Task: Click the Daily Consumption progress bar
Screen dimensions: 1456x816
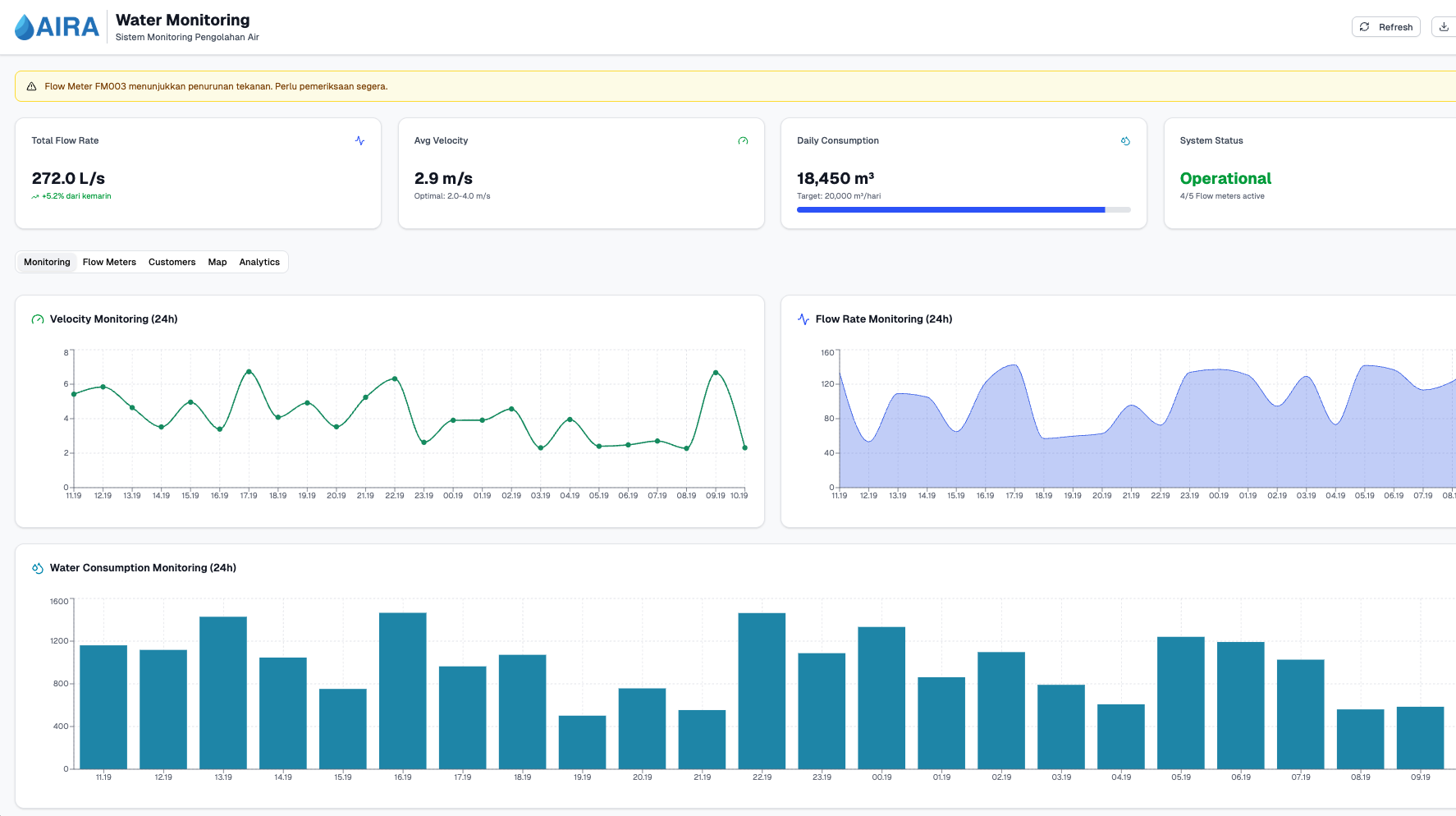Action: click(963, 210)
